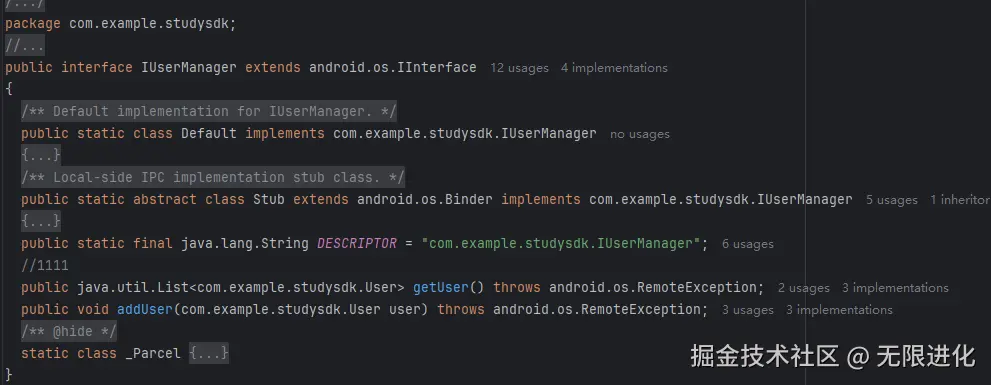
Task: Open the '5 usages' hint on Stub class
Action: (x=891, y=200)
